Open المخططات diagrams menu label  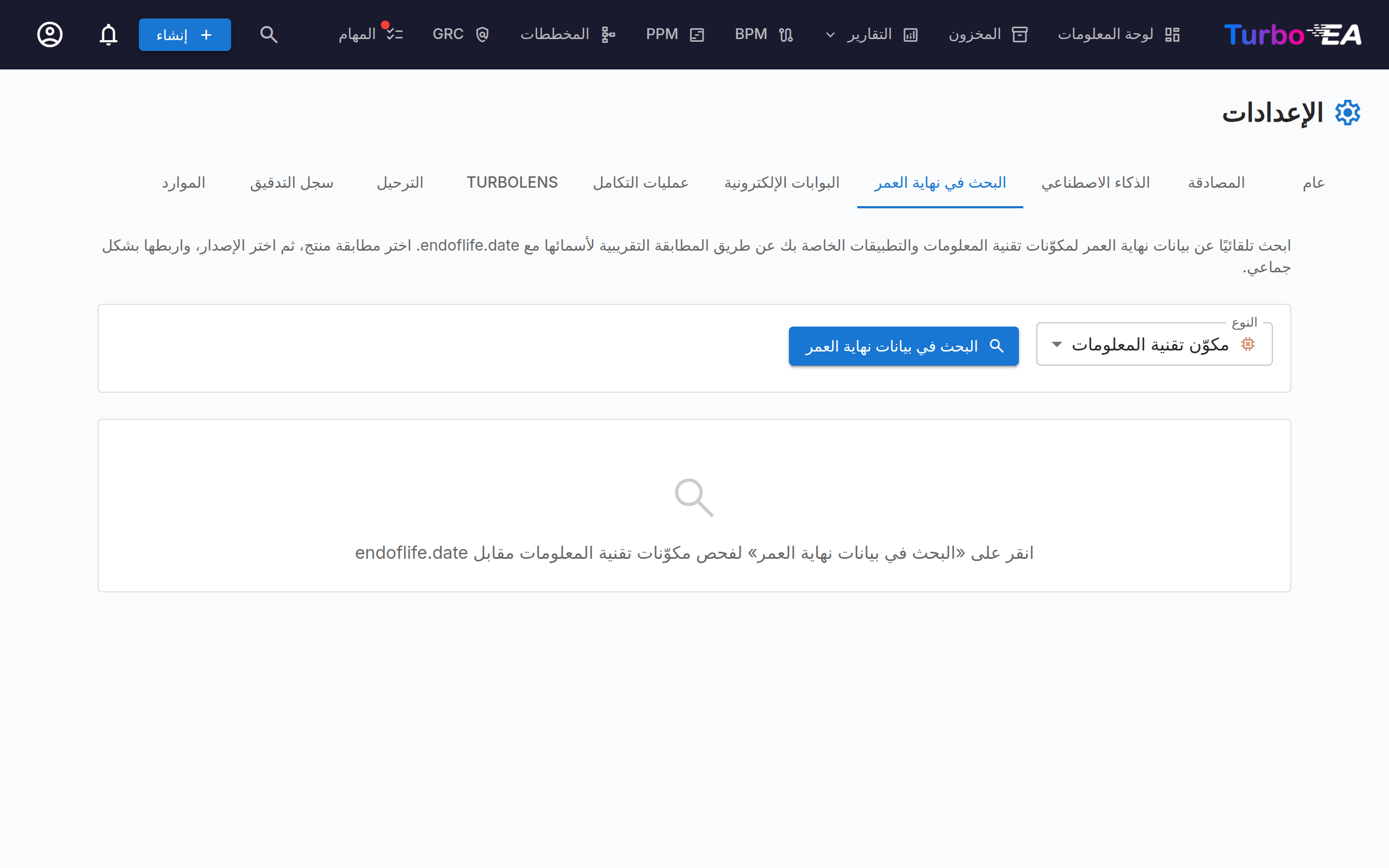pyautogui.click(x=555, y=34)
